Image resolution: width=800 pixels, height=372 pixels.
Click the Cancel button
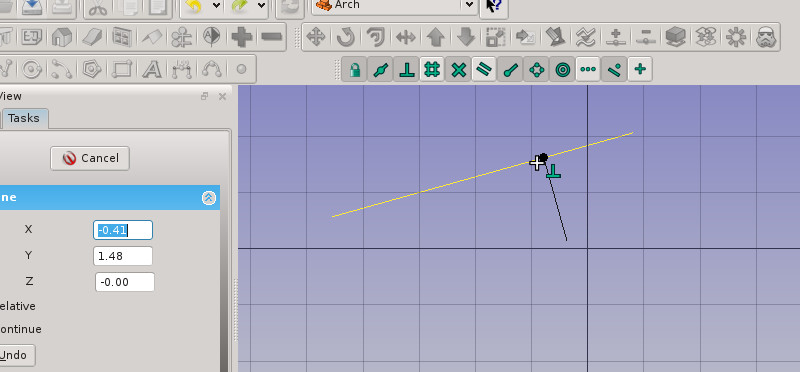90,158
